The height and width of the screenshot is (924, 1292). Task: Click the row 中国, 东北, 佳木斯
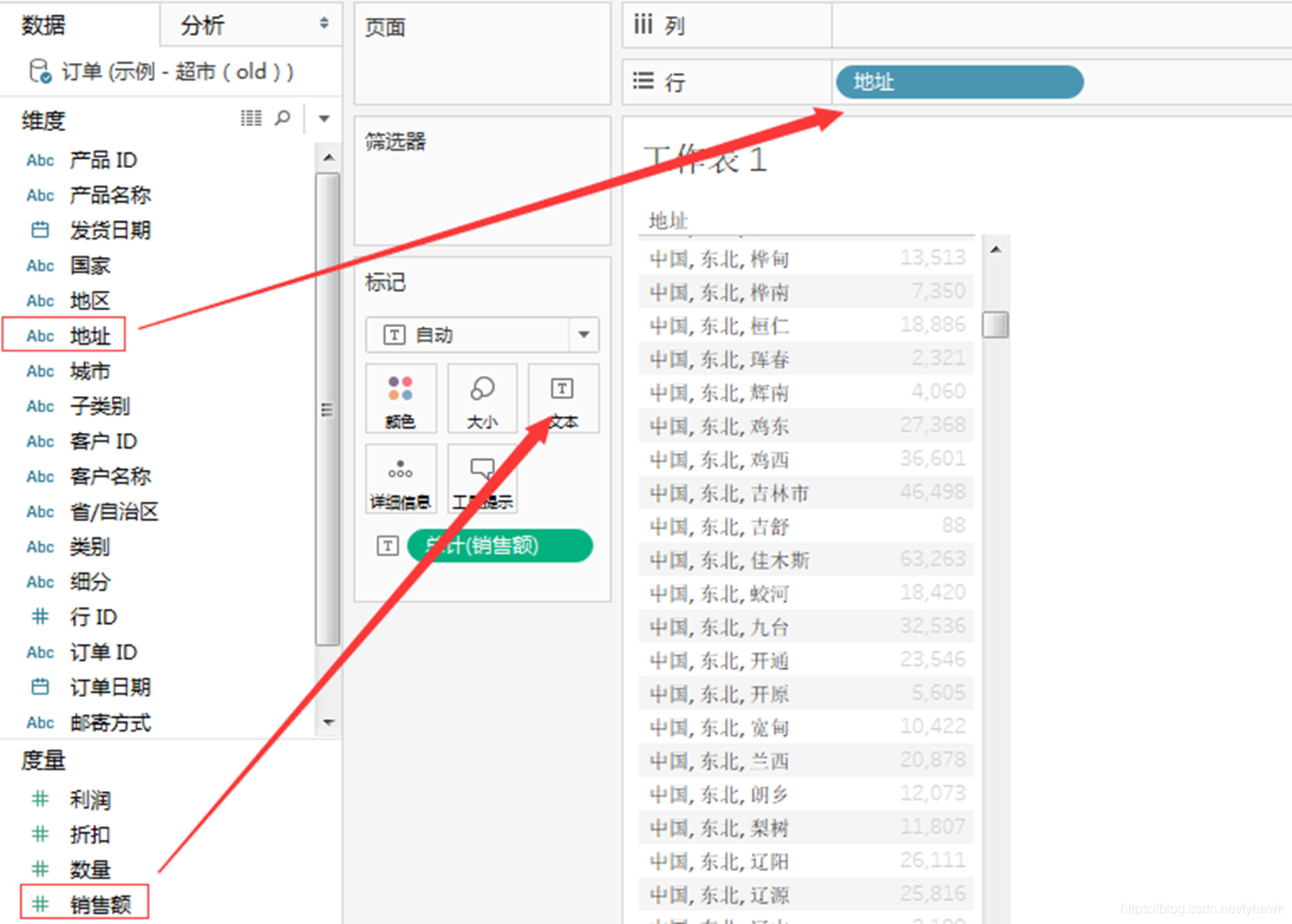coord(806,560)
